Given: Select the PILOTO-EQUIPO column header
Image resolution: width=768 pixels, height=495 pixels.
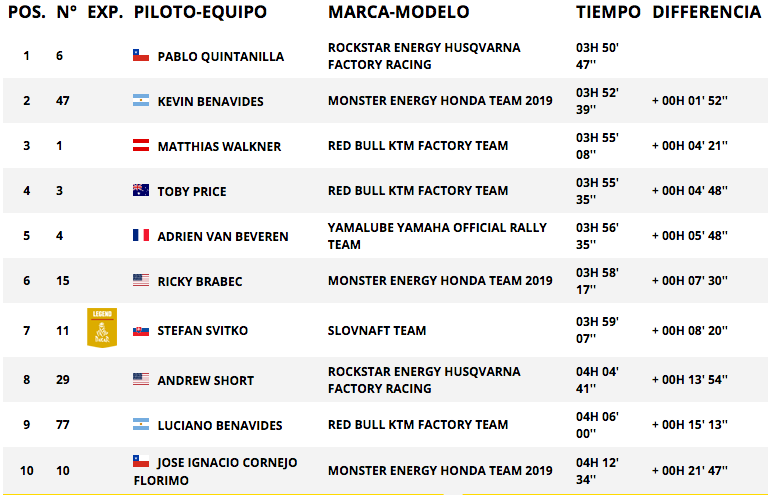Looking at the screenshot, I should 200,12.
